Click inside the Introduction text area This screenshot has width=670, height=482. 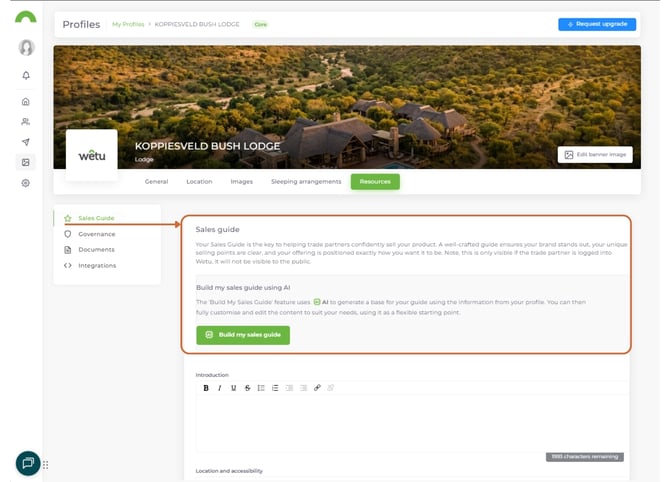tap(410, 420)
